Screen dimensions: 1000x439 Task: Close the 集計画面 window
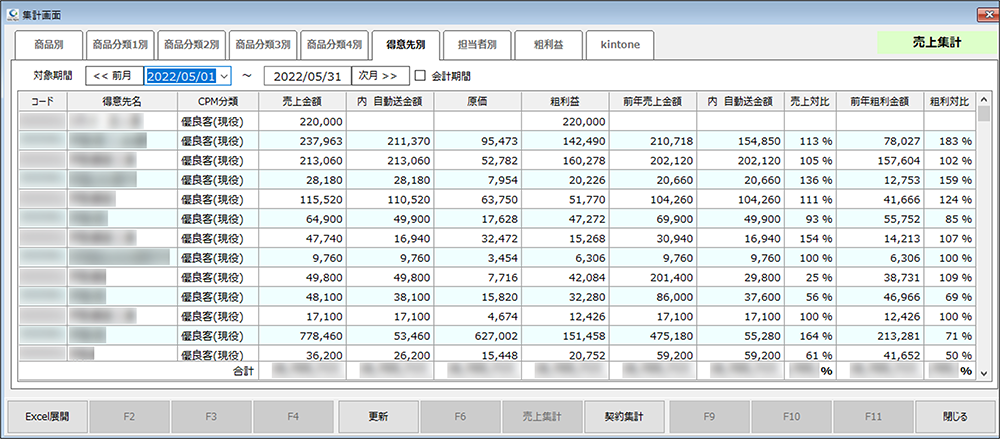pos(982,10)
